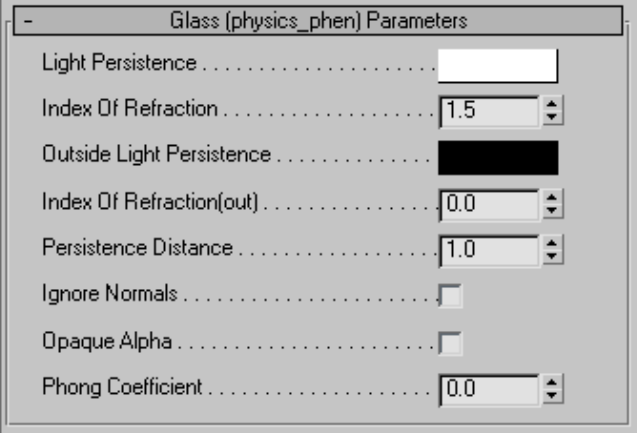This screenshot has width=637, height=433.
Task: Collapse the Glass (physics_phen) Parameters rollout
Action: (320, 20)
